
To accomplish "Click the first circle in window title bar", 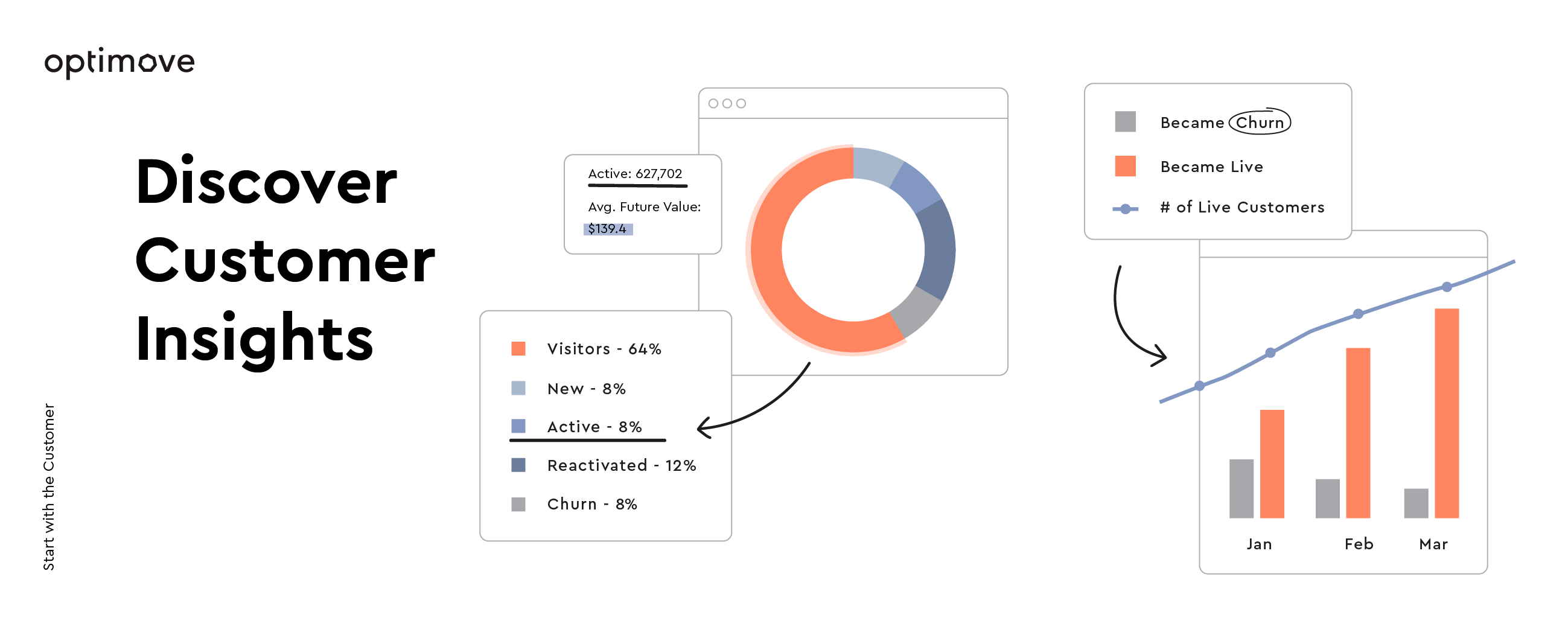I will pos(713,103).
